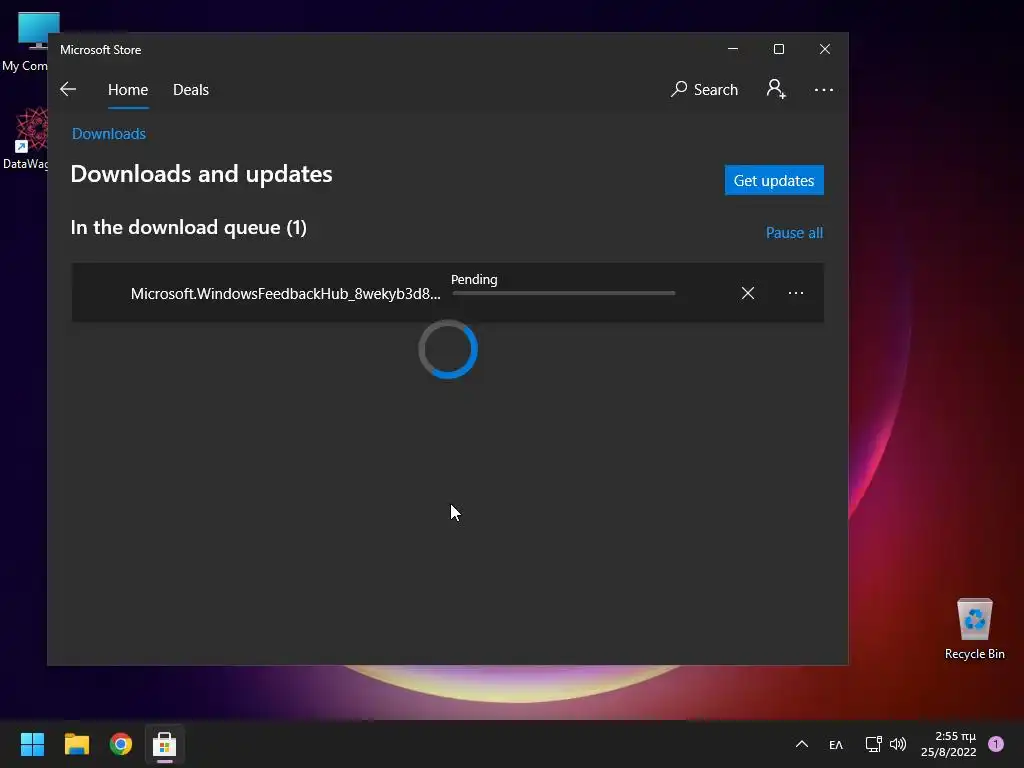Select the Recycle Bin desktop icon
Image resolution: width=1024 pixels, height=768 pixels.
click(974, 629)
